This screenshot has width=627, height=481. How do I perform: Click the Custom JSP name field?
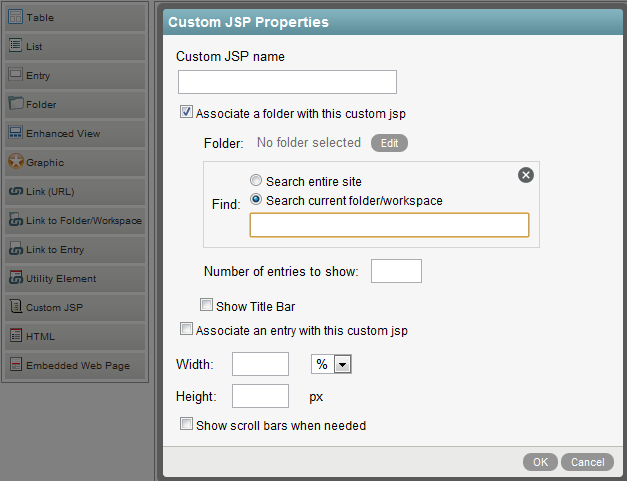[287, 82]
